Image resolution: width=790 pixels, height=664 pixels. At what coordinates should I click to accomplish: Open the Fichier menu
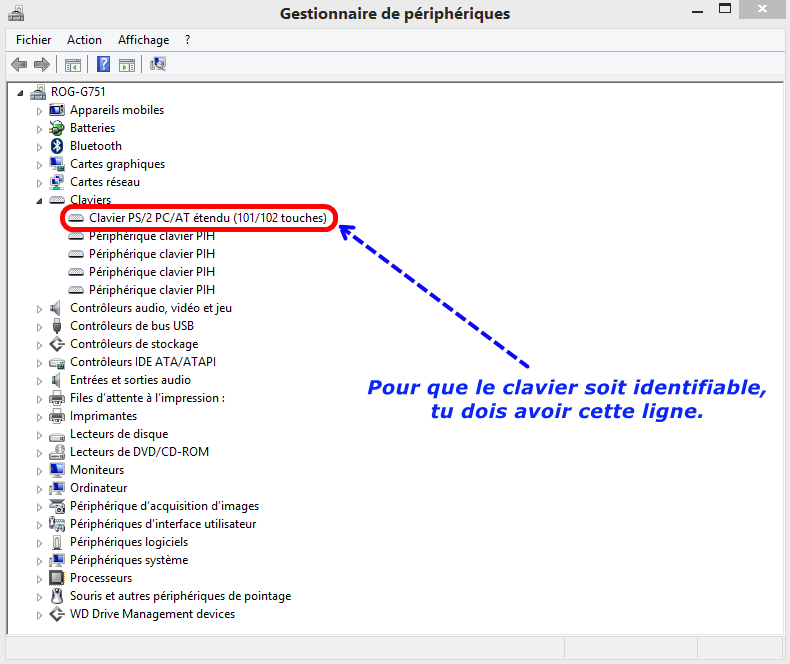[x=33, y=40]
